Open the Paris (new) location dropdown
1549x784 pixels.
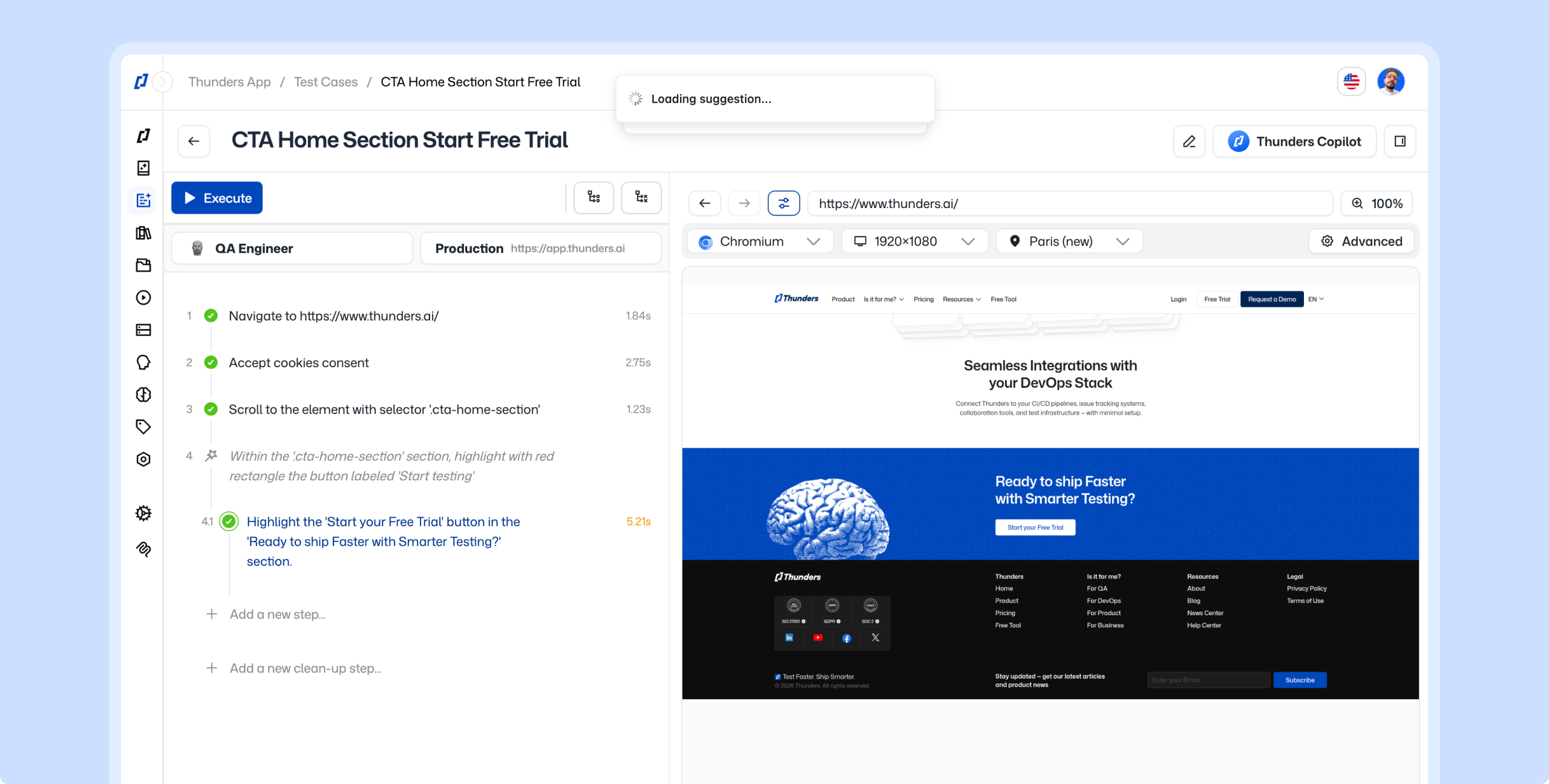click(1069, 241)
